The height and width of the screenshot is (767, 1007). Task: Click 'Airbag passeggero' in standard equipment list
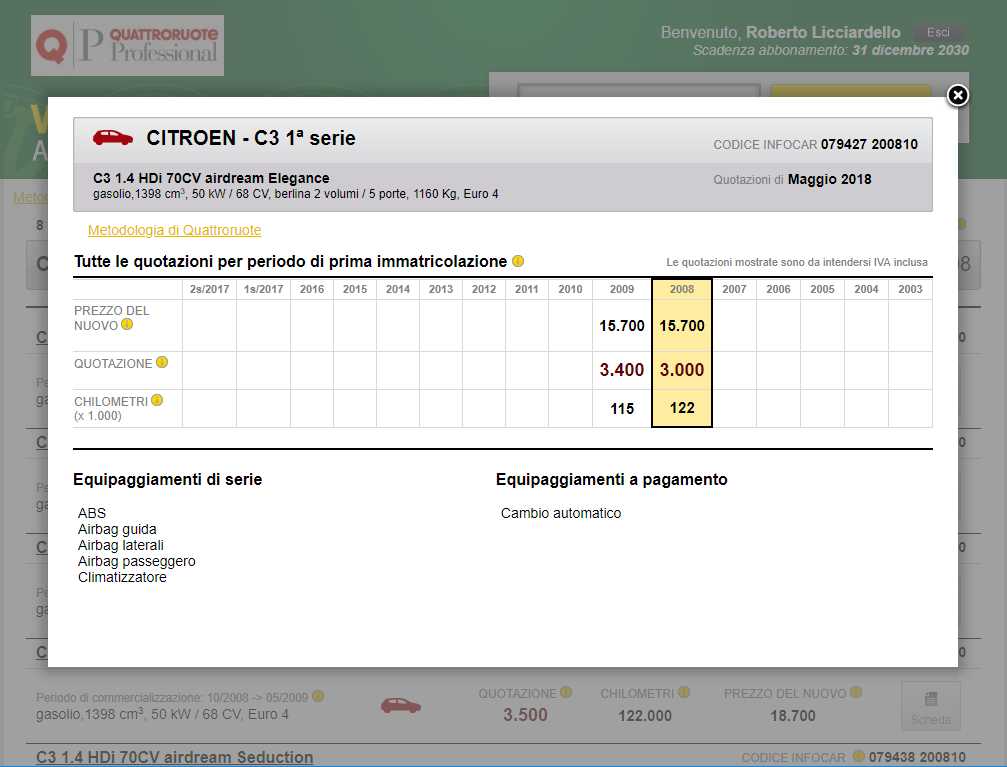[137, 561]
